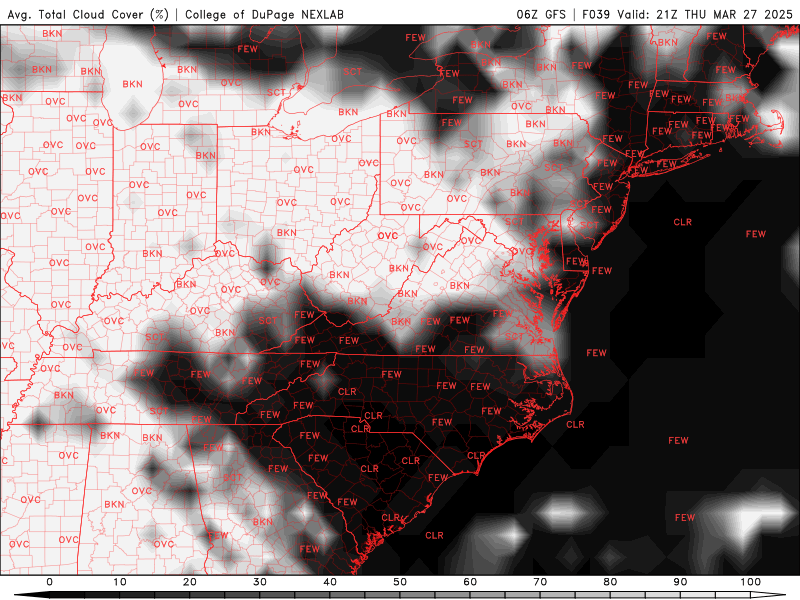Click the 10 value on the color scale
This screenshot has height=600, width=800.
pos(119,582)
